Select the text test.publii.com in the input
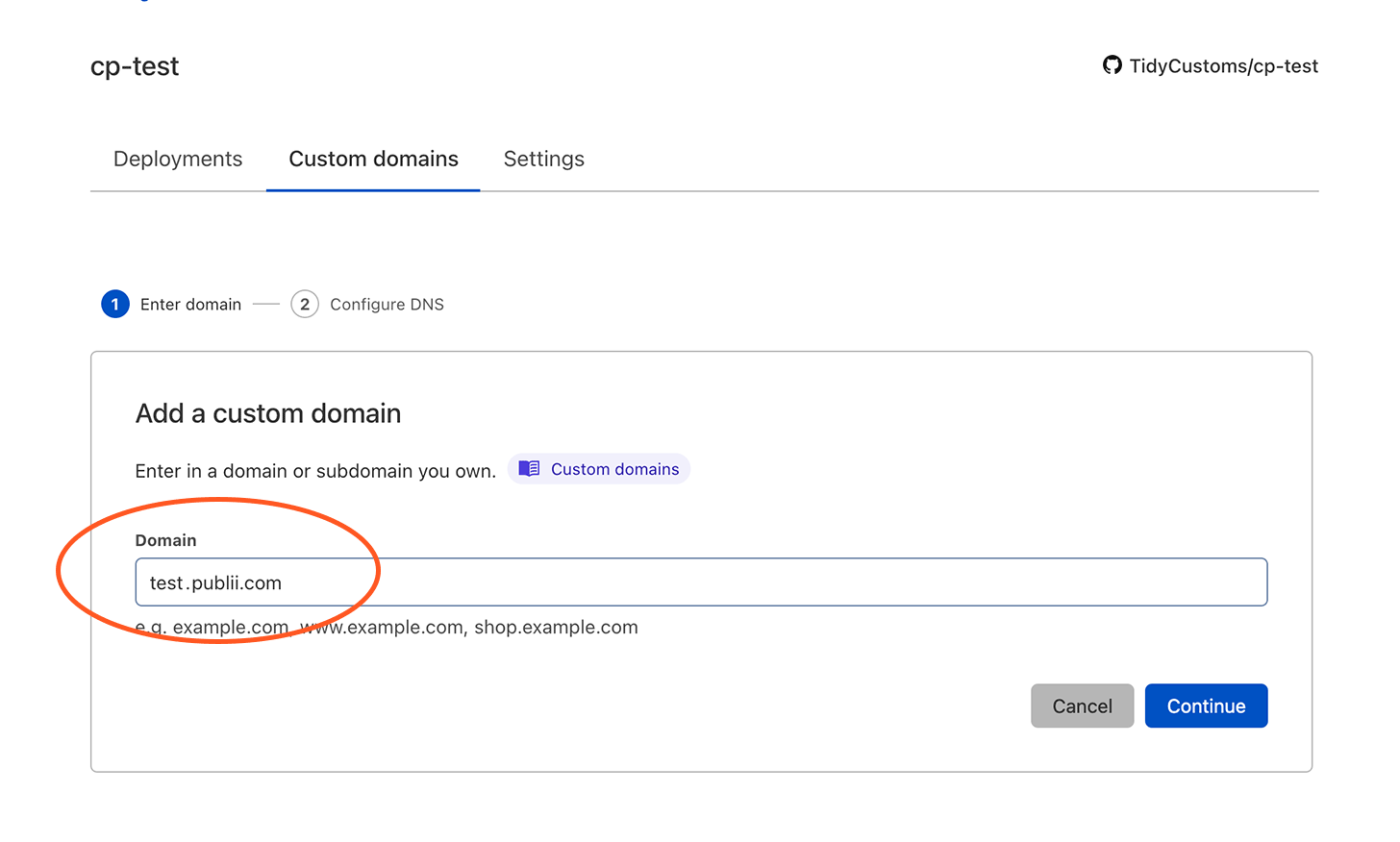Image resolution: width=1400 pixels, height=842 pixels. point(213,582)
